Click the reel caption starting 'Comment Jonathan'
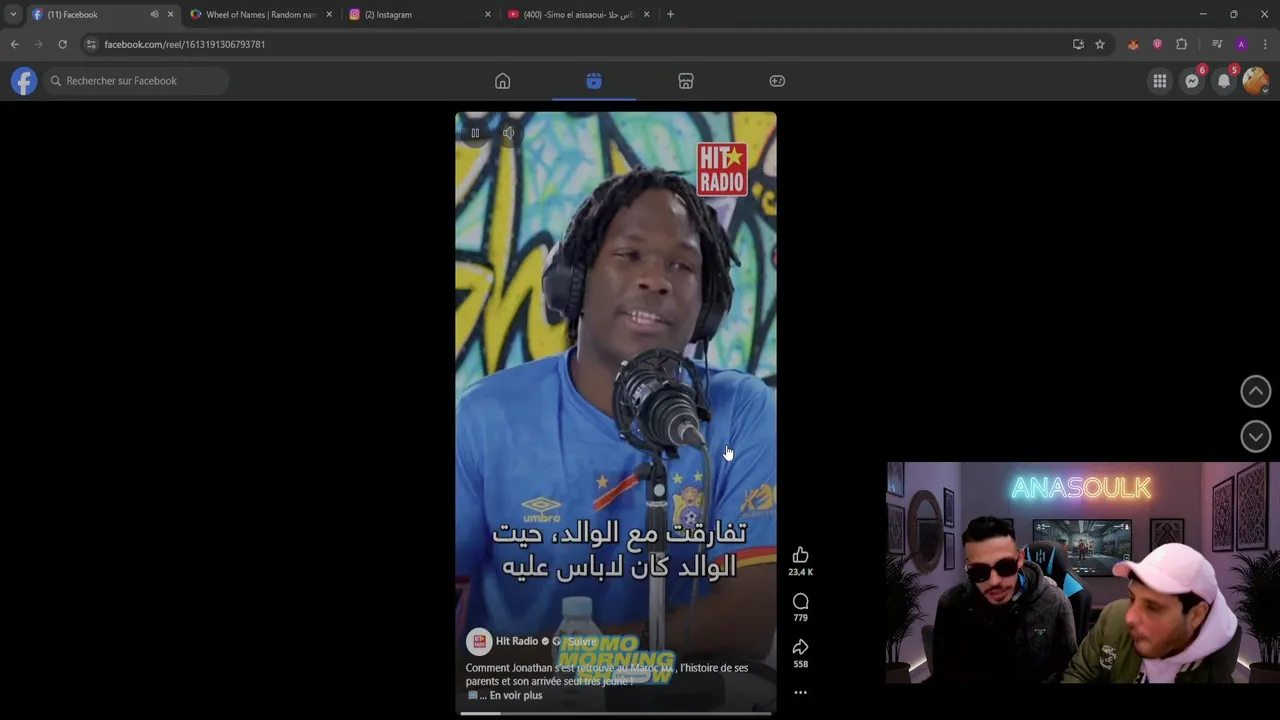The image size is (1280, 720). (x=606, y=674)
